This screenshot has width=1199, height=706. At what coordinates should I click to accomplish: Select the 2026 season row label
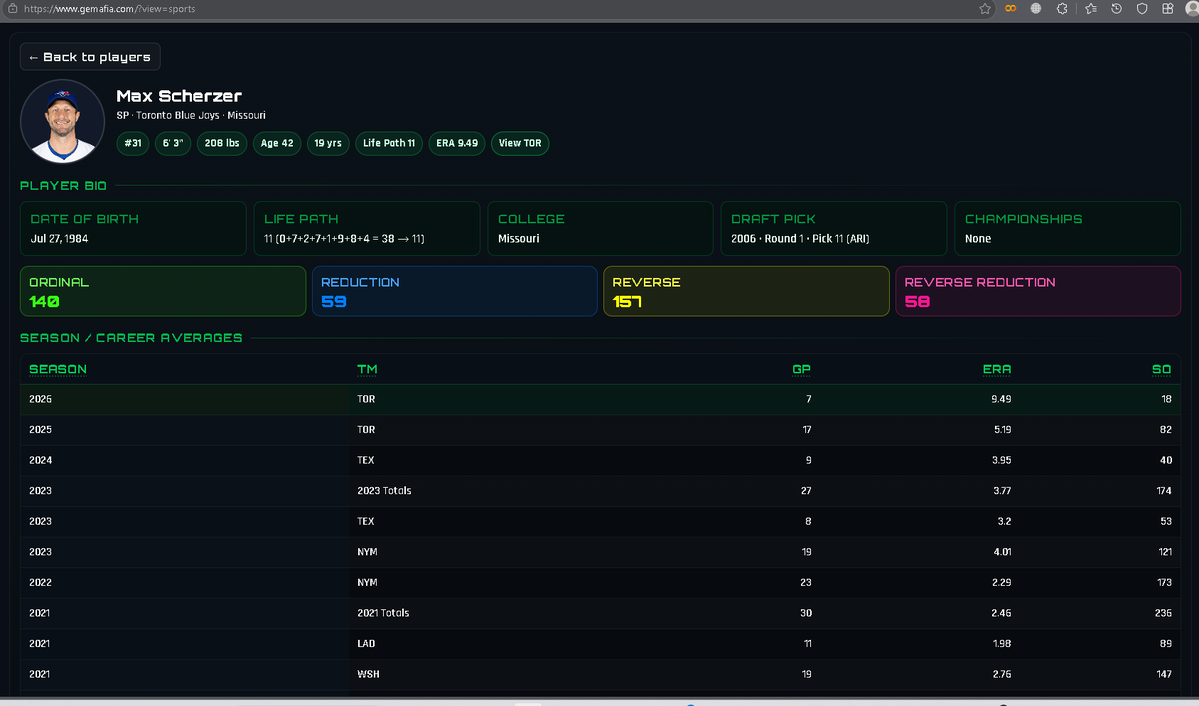(41, 399)
